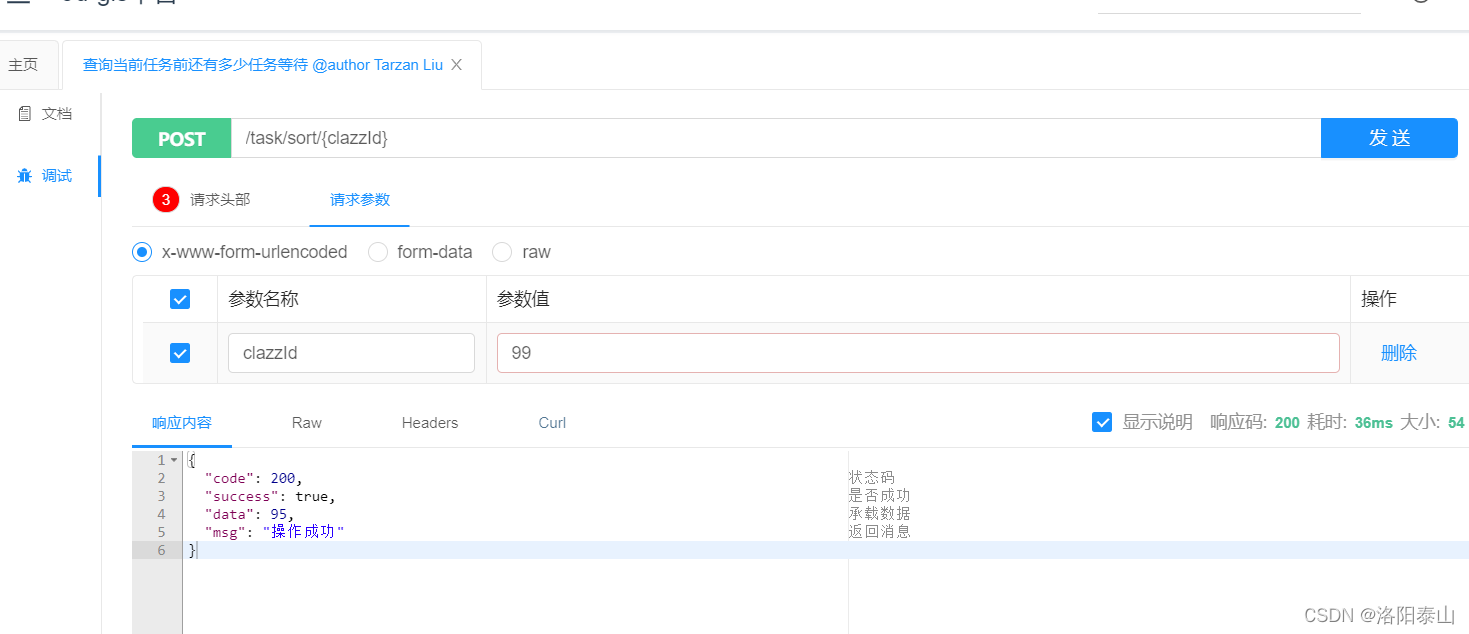This screenshot has height=634, width=1469.
Task: Collapse the JSON fold arrow on line 1
Action: click(x=174, y=460)
